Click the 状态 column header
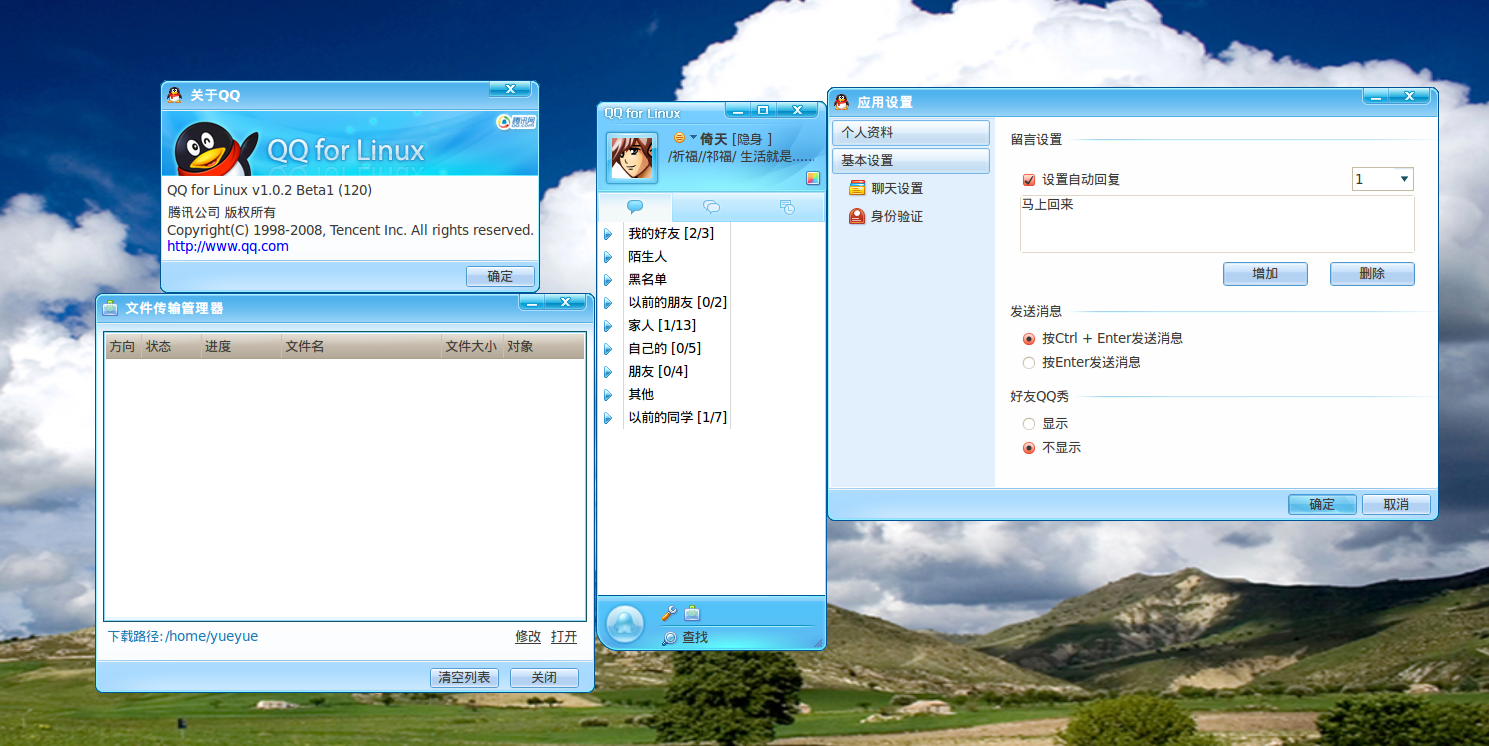The height and width of the screenshot is (746, 1489). (171, 346)
